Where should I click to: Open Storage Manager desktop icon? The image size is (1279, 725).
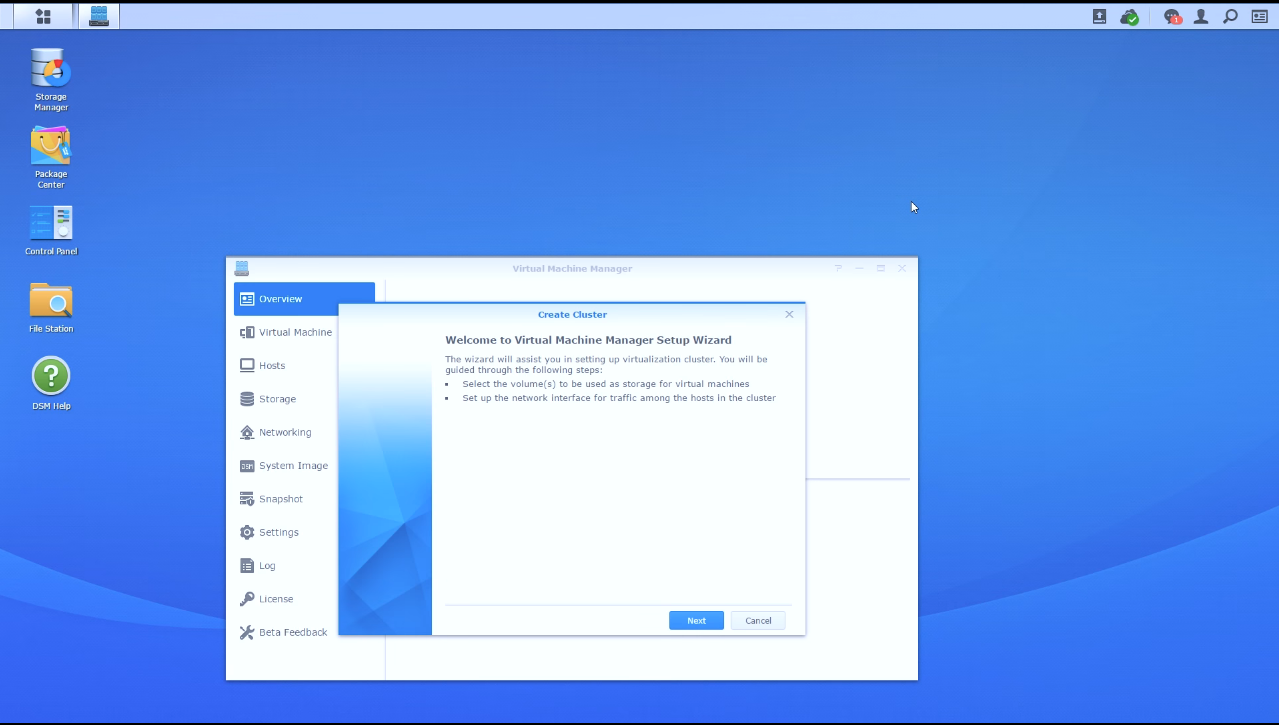coord(51,79)
